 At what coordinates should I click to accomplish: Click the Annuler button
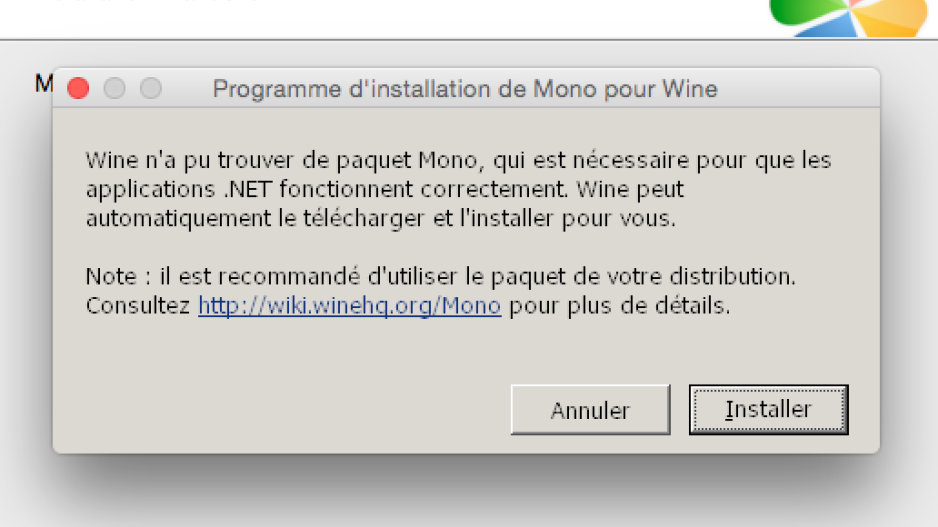pos(590,410)
